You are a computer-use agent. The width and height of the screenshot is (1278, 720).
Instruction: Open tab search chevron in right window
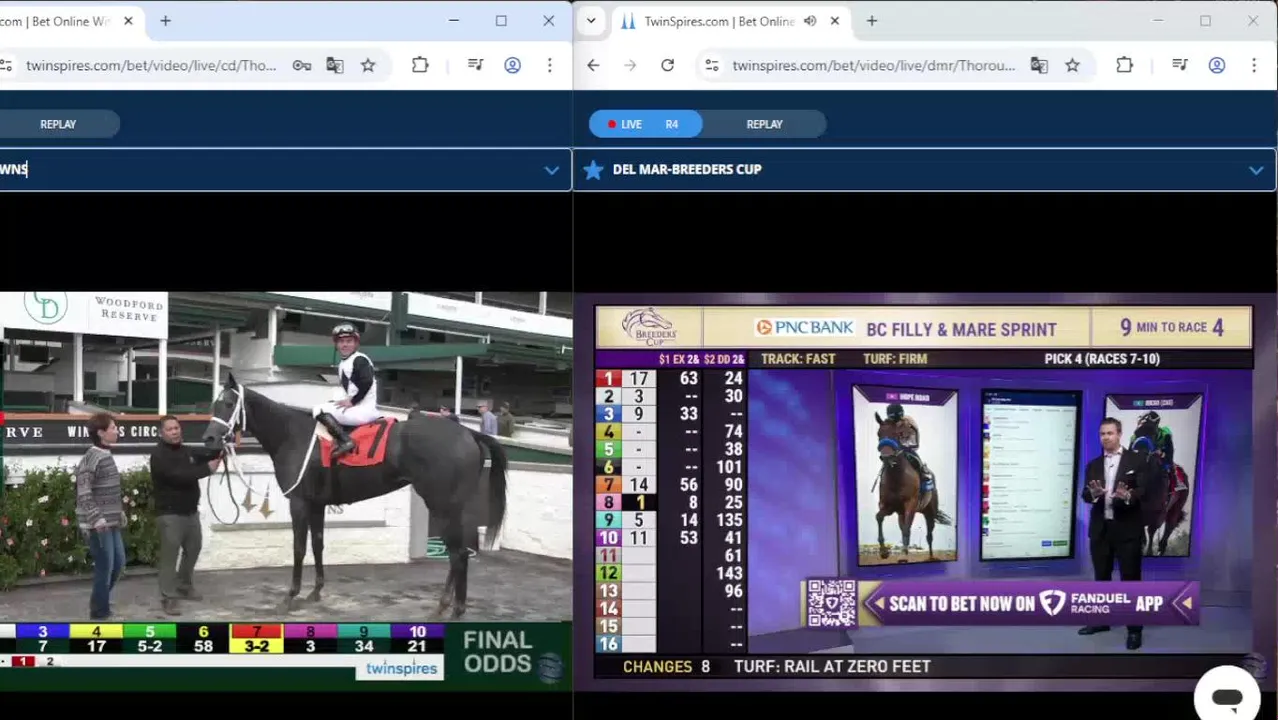tap(591, 20)
